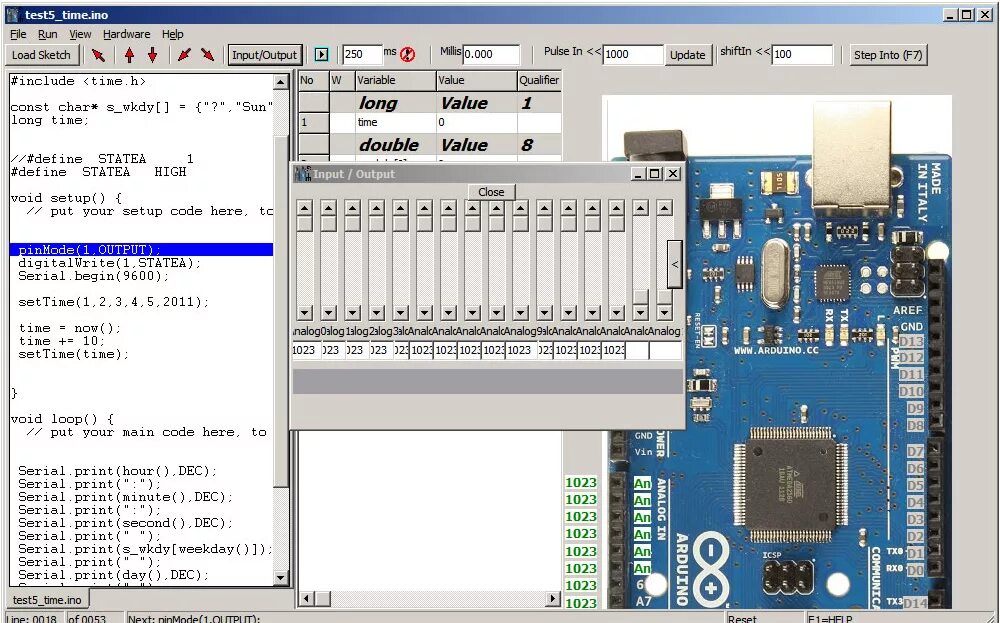Click the red up-left arrow toolbar icon

[x=98, y=55]
